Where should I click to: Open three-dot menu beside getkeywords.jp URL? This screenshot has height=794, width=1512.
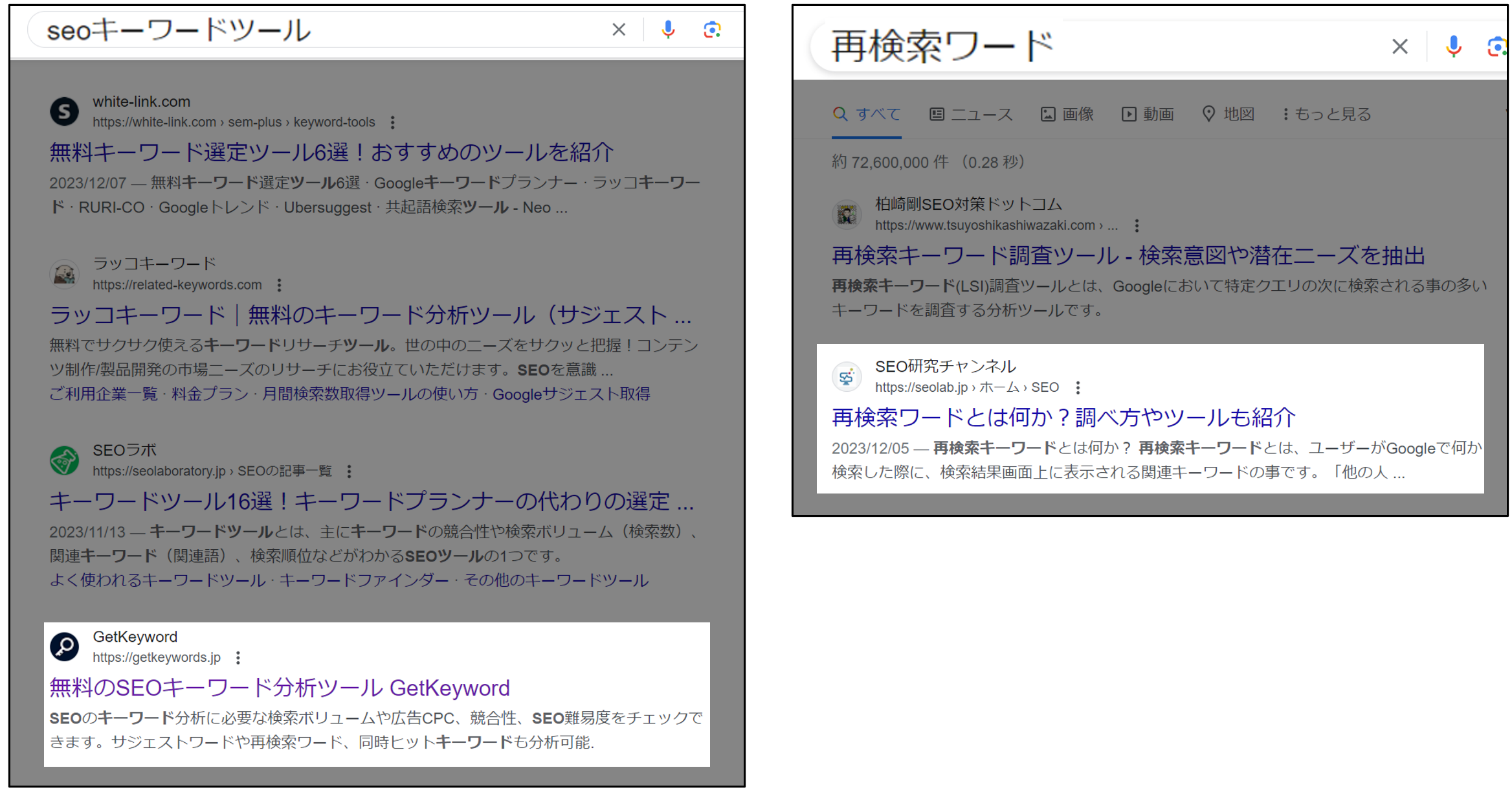pos(238,658)
